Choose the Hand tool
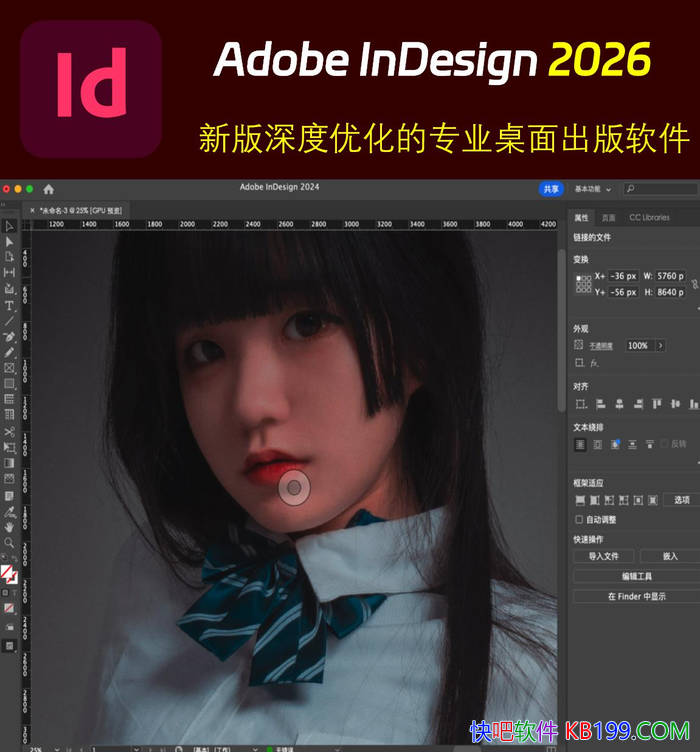The image size is (700, 752). click(9, 527)
